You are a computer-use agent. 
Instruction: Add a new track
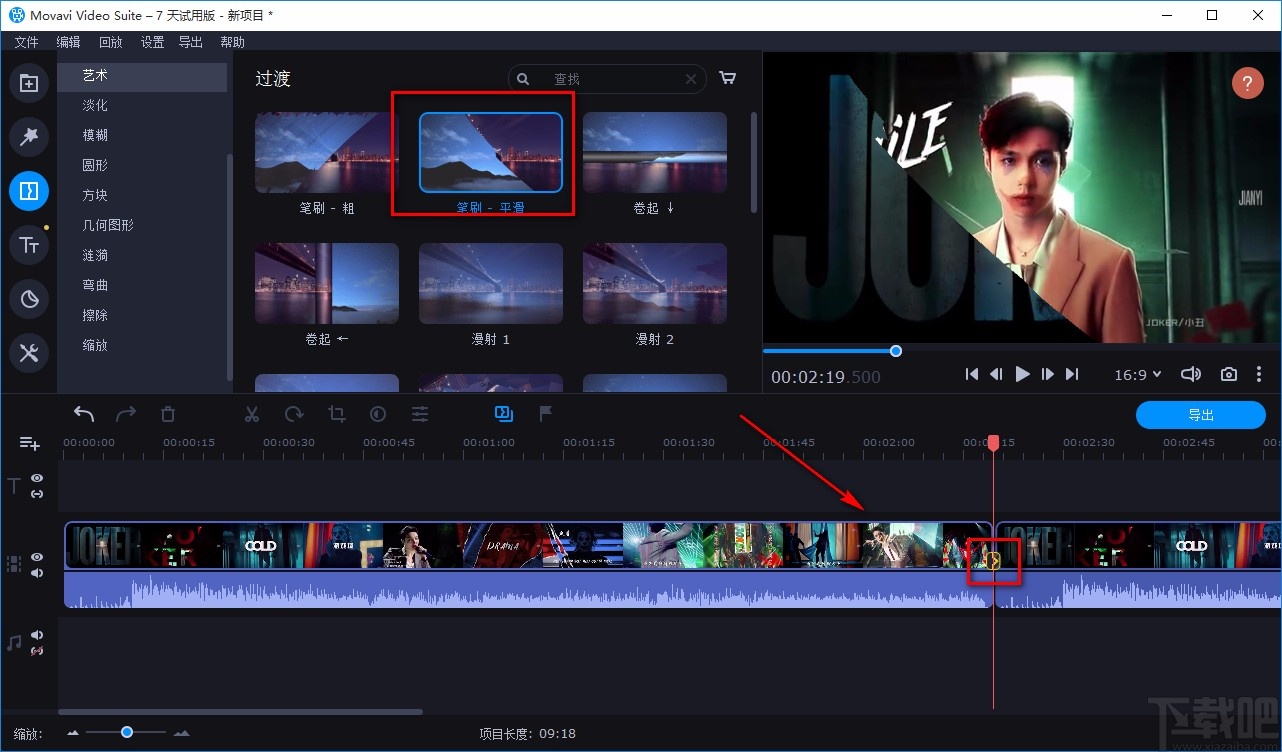pos(29,443)
